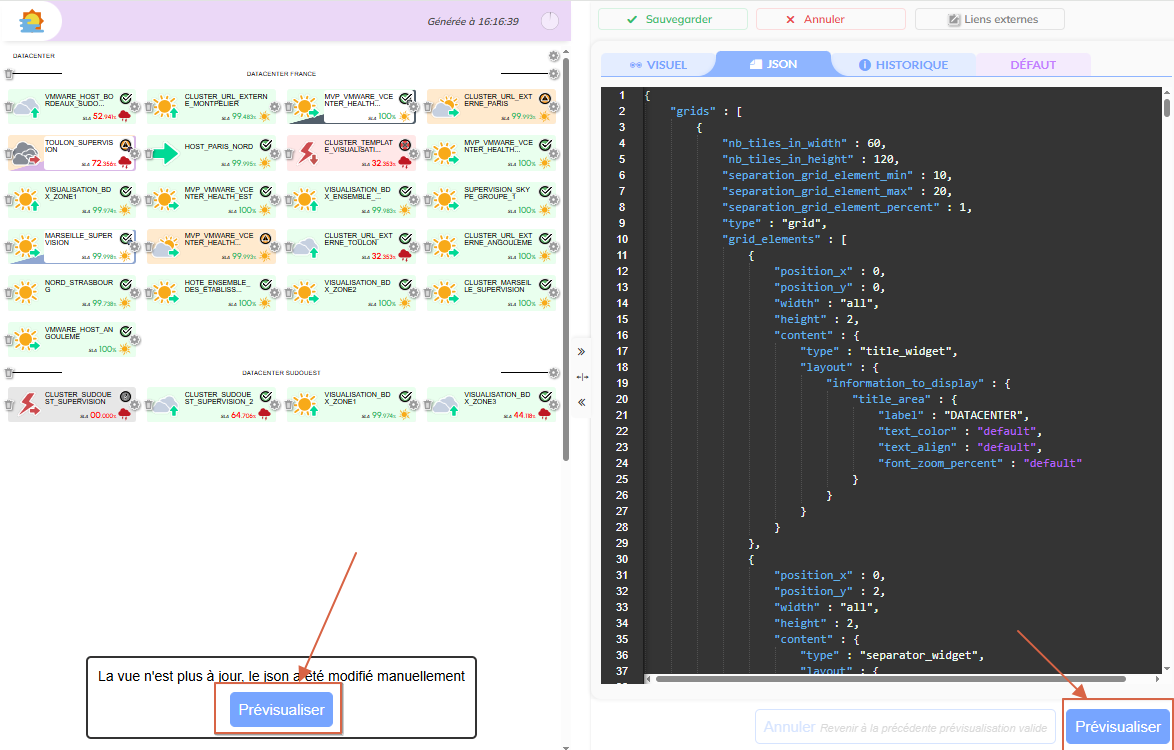Image resolution: width=1174 pixels, height=750 pixels.
Task: Open gear settings for DATACENTER SUDOUEST separator
Action: coord(554,371)
